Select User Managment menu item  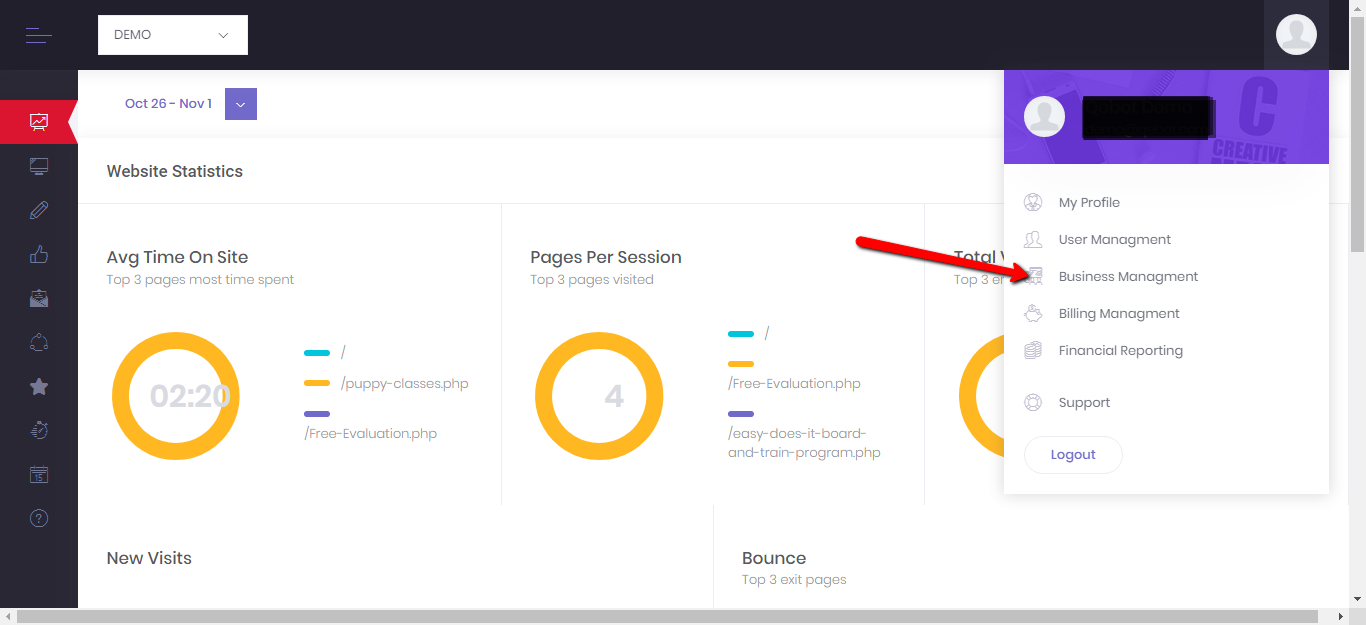(1114, 240)
